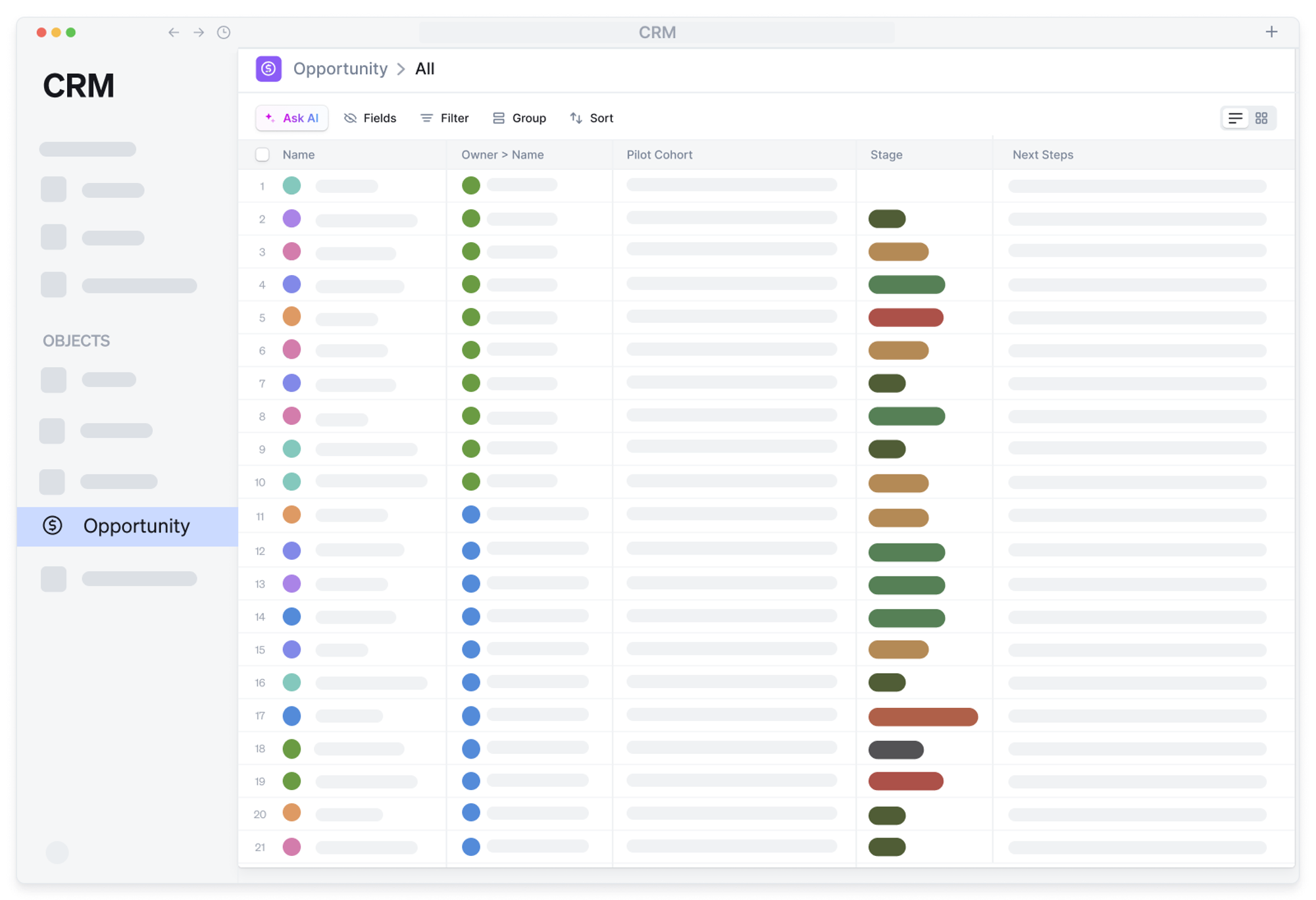Open the history clock icon
The width and height of the screenshot is (1316, 900).
tap(224, 32)
